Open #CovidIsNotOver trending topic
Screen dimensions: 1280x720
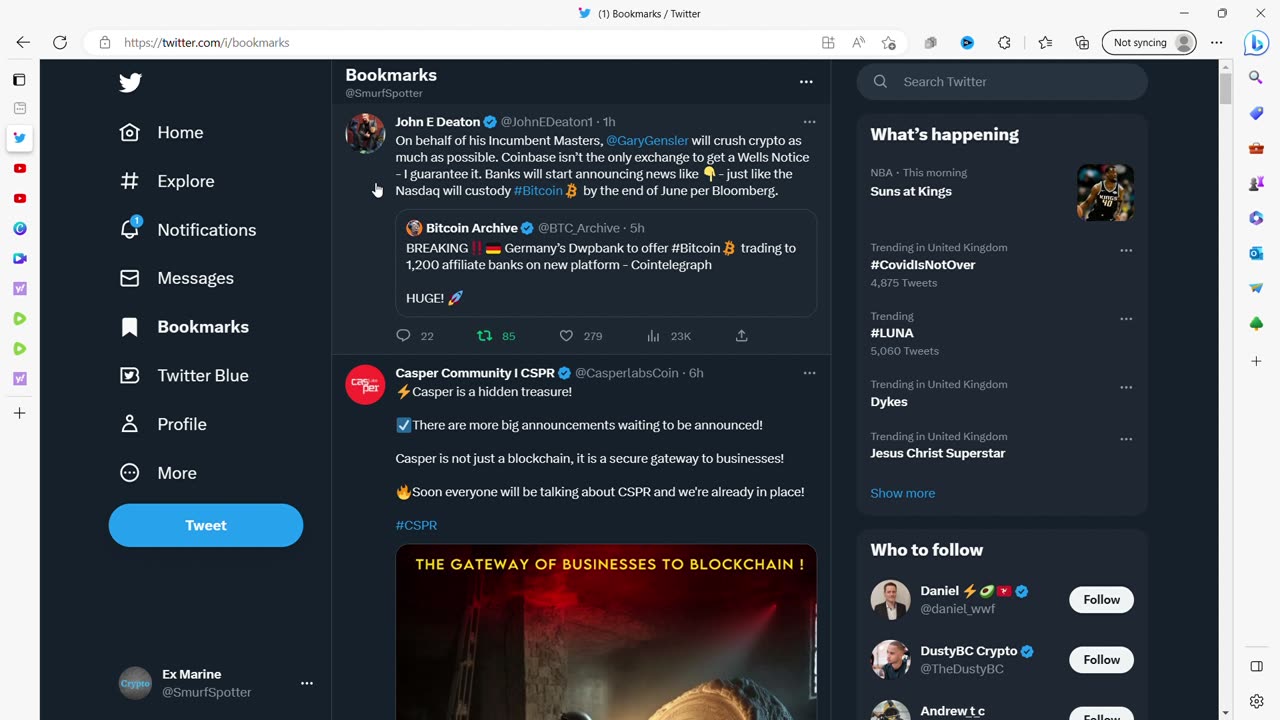coord(923,265)
